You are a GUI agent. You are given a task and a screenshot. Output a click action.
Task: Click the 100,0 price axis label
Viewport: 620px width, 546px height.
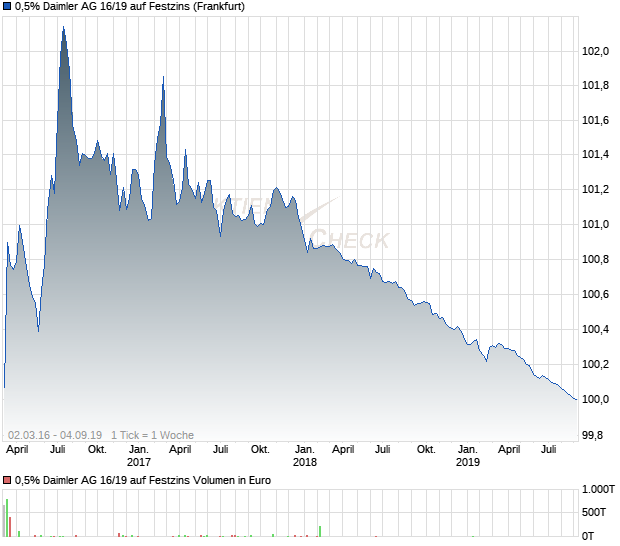click(x=595, y=399)
